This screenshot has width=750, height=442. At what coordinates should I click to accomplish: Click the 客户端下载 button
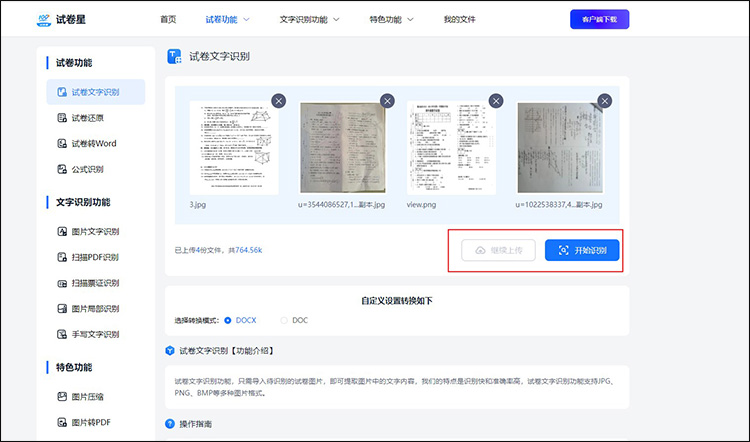point(599,20)
